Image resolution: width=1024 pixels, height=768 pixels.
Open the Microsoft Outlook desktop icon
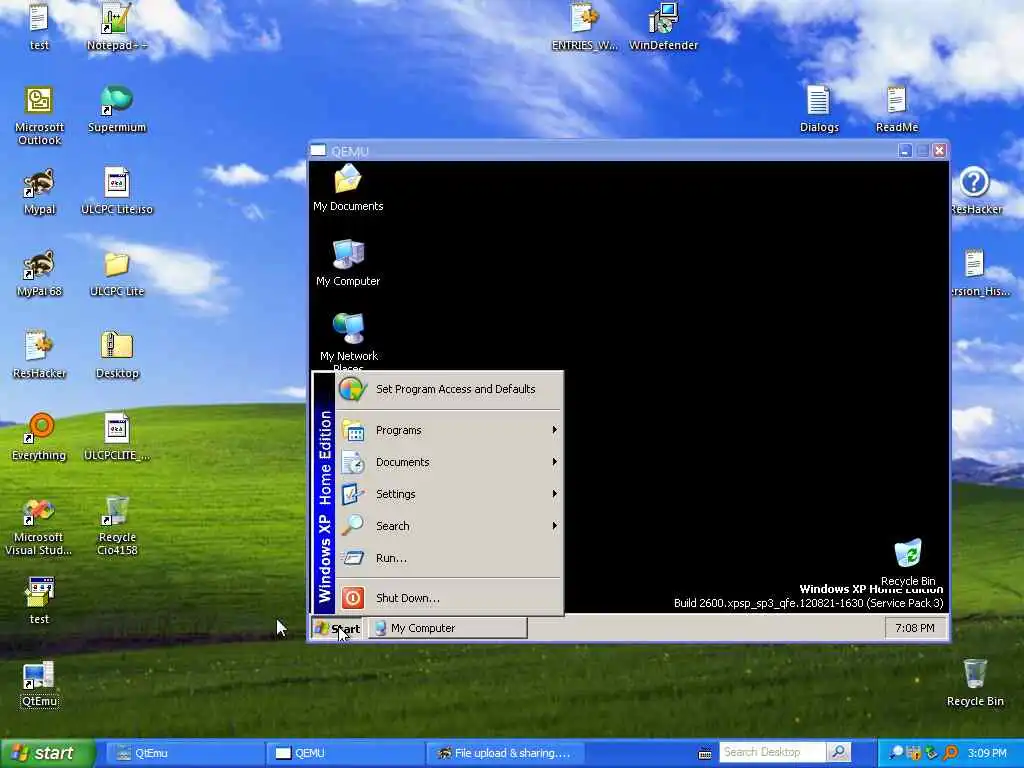point(39,116)
